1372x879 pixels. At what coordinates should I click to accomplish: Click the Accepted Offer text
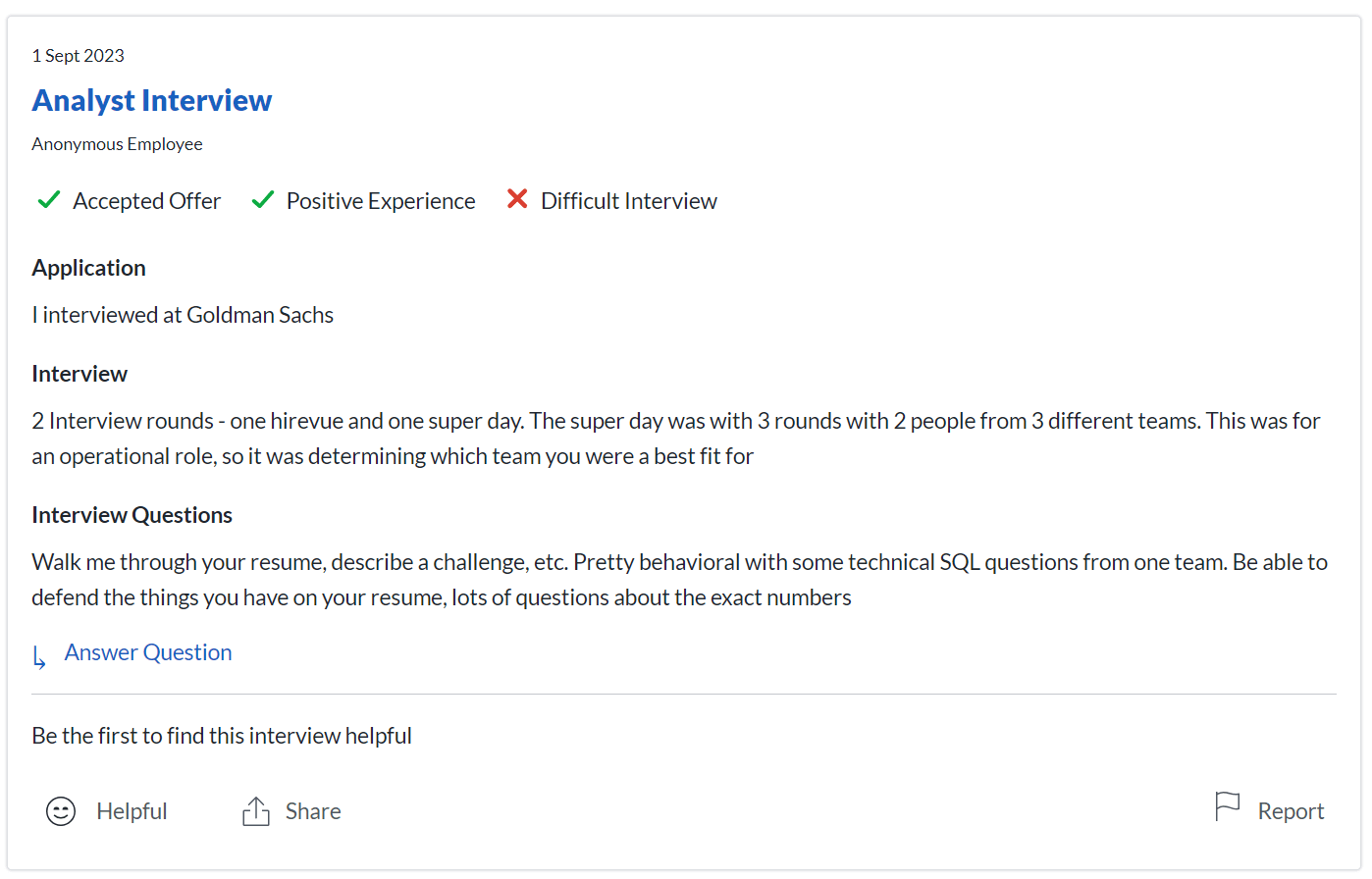(x=146, y=201)
